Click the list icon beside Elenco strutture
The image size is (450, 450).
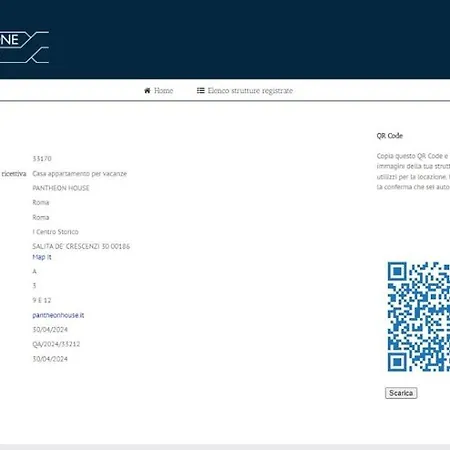point(200,90)
